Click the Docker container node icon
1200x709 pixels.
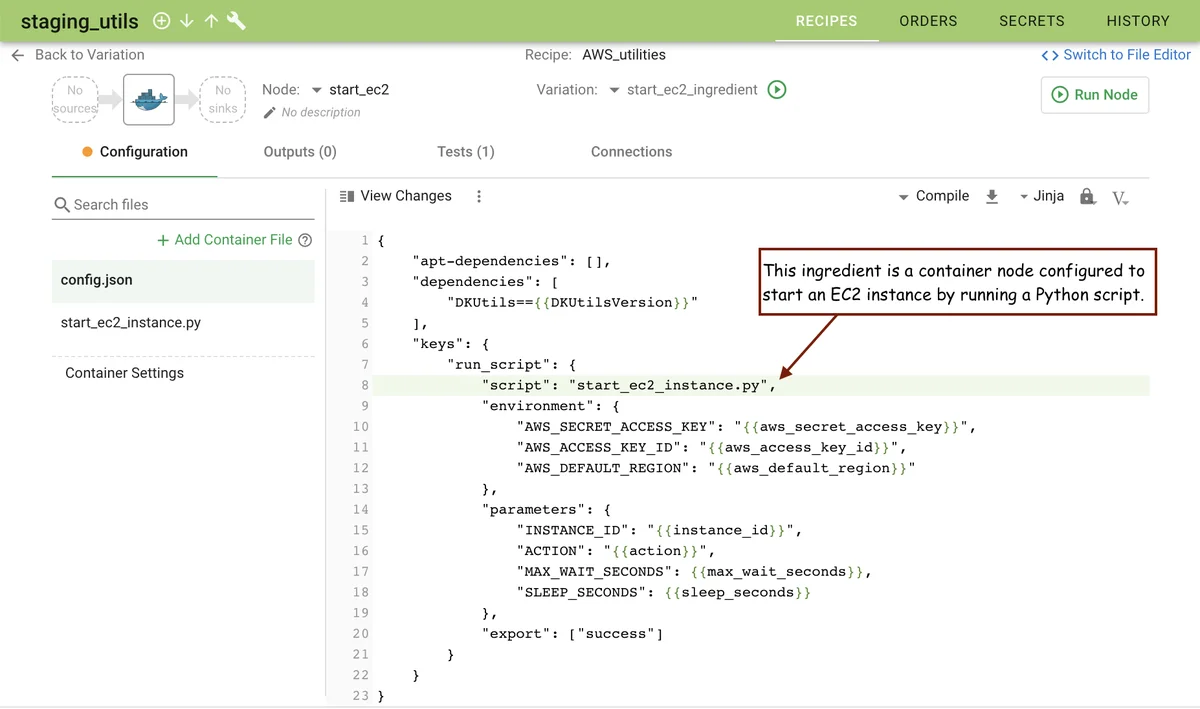point(149,99)
